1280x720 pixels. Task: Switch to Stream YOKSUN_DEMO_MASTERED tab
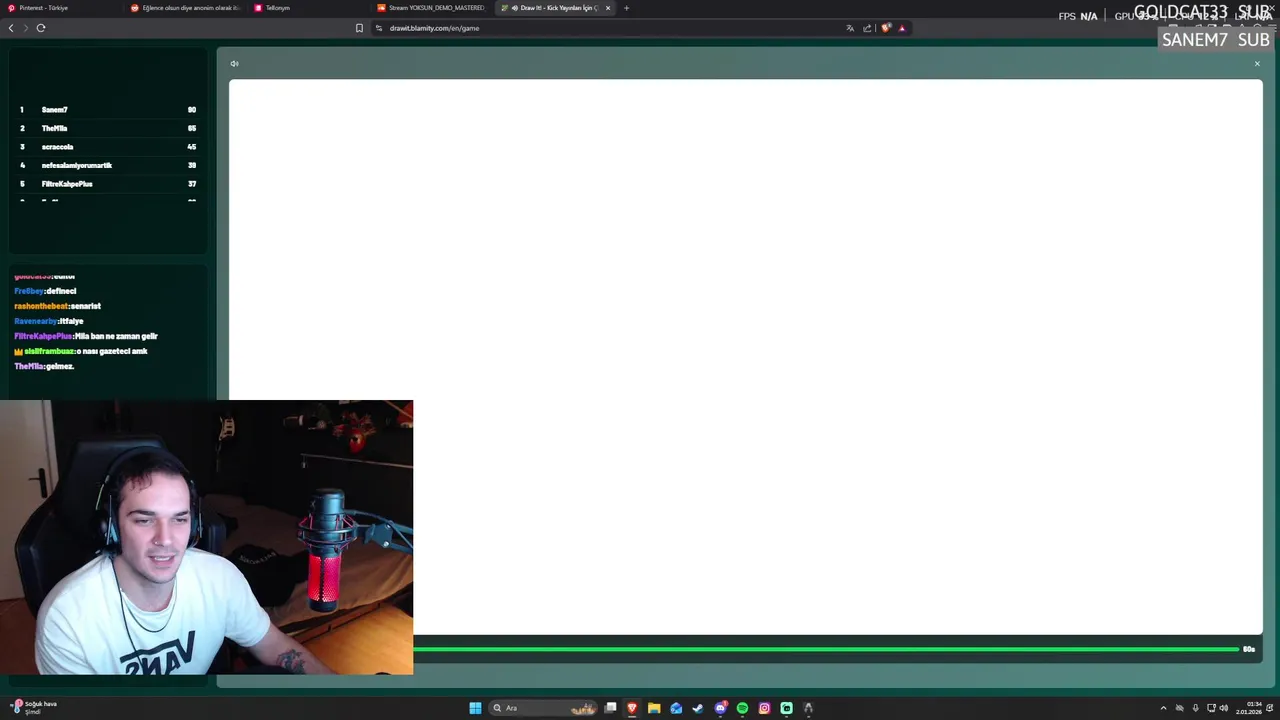tap(433, 8)
